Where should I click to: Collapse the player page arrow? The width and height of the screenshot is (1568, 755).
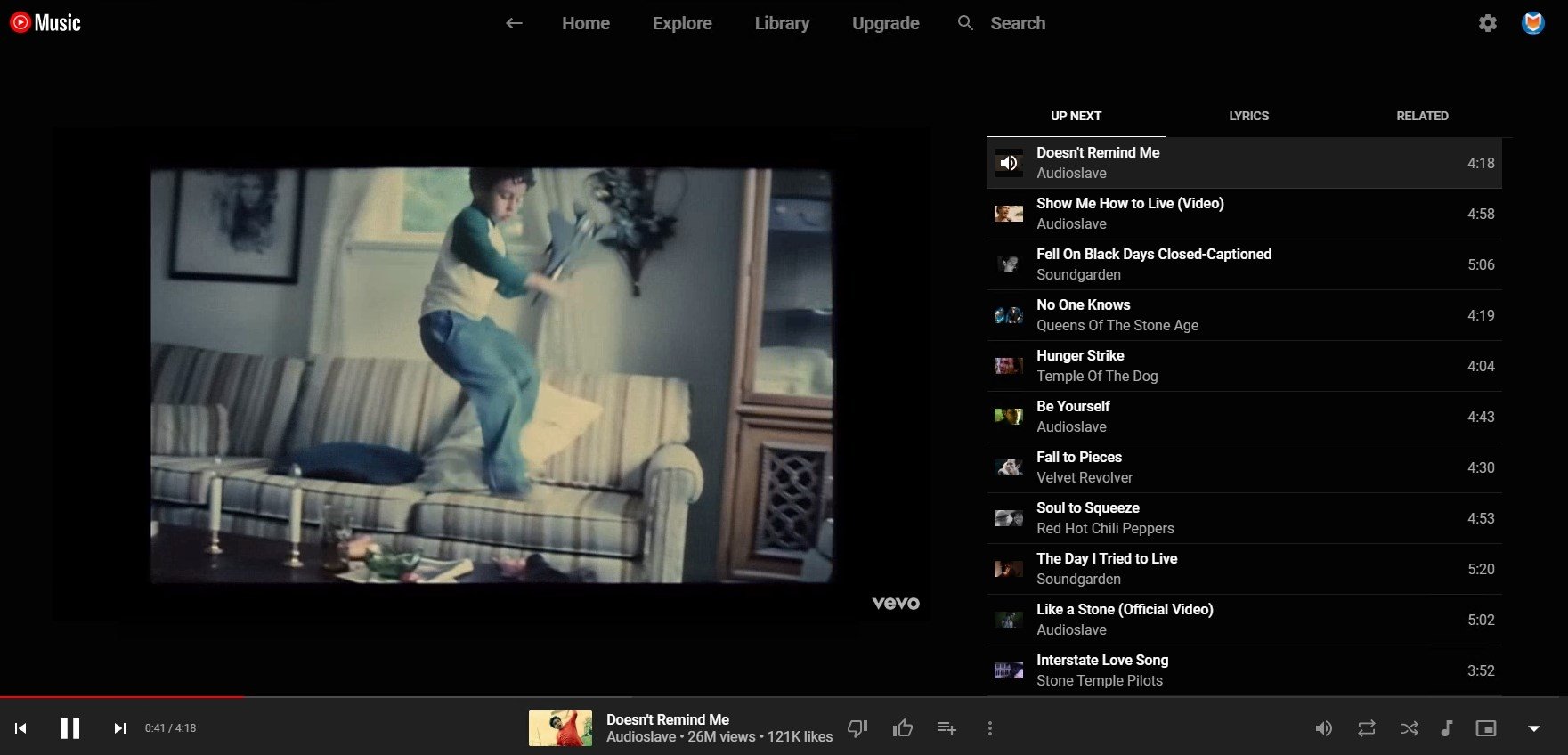coord(1533,728)
